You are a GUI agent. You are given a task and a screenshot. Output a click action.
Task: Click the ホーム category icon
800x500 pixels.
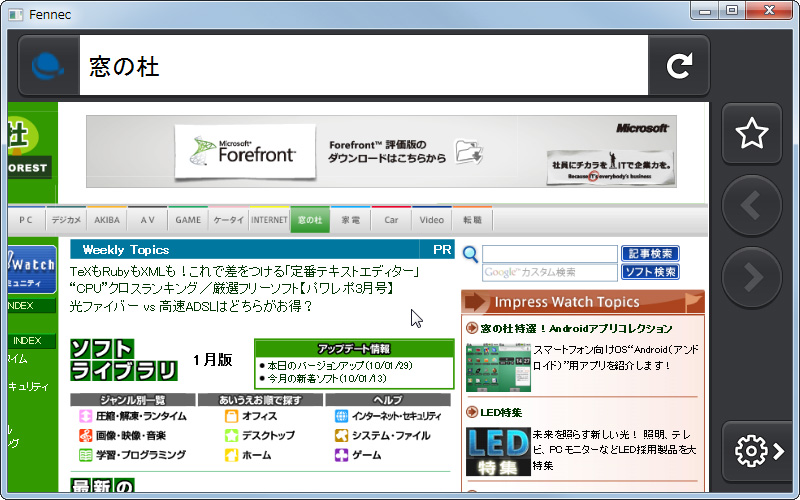point(231,455)
